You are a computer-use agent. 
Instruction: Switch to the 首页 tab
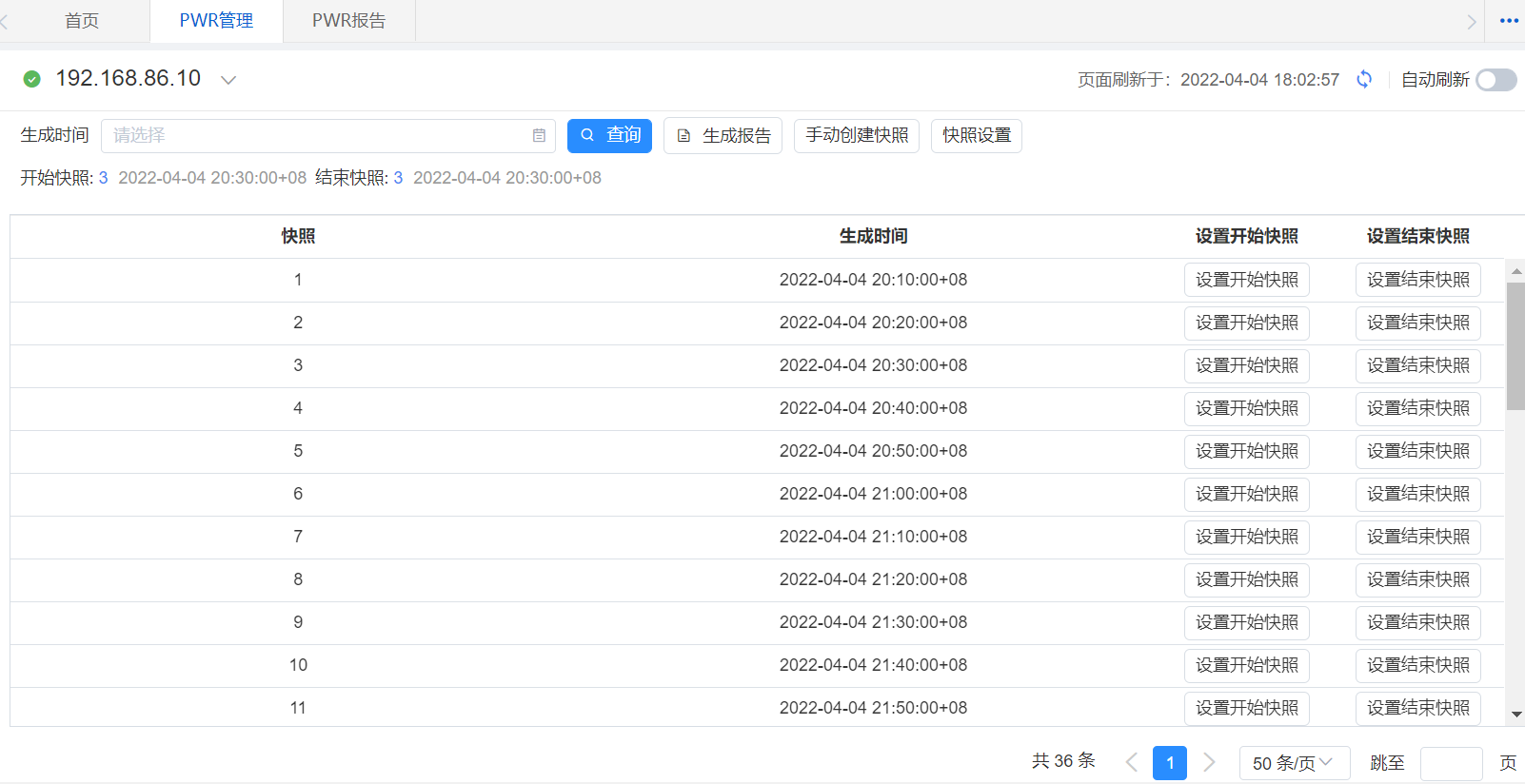pos(82,21)
